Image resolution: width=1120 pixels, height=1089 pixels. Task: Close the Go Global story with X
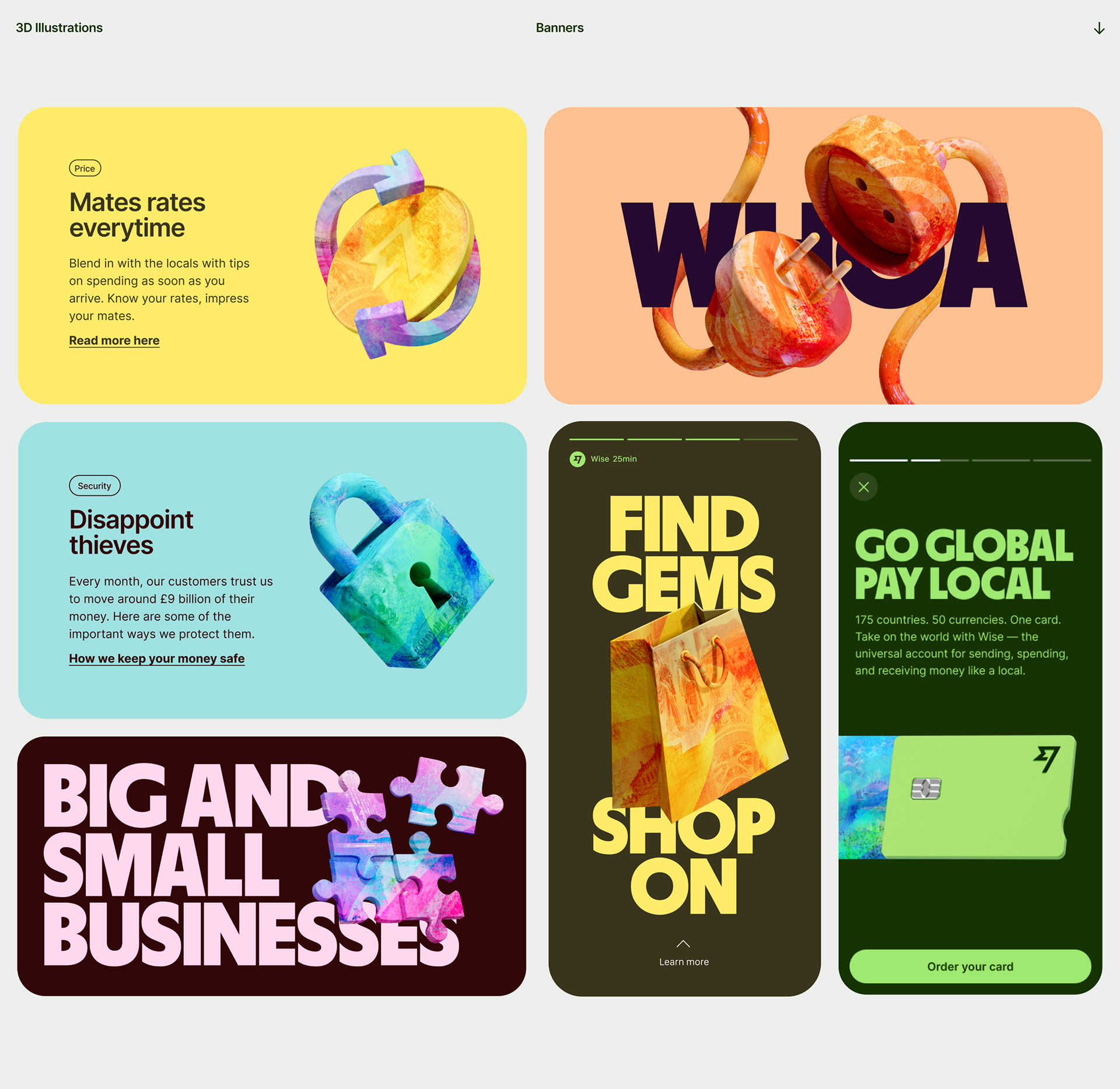(x=864, y=487)
